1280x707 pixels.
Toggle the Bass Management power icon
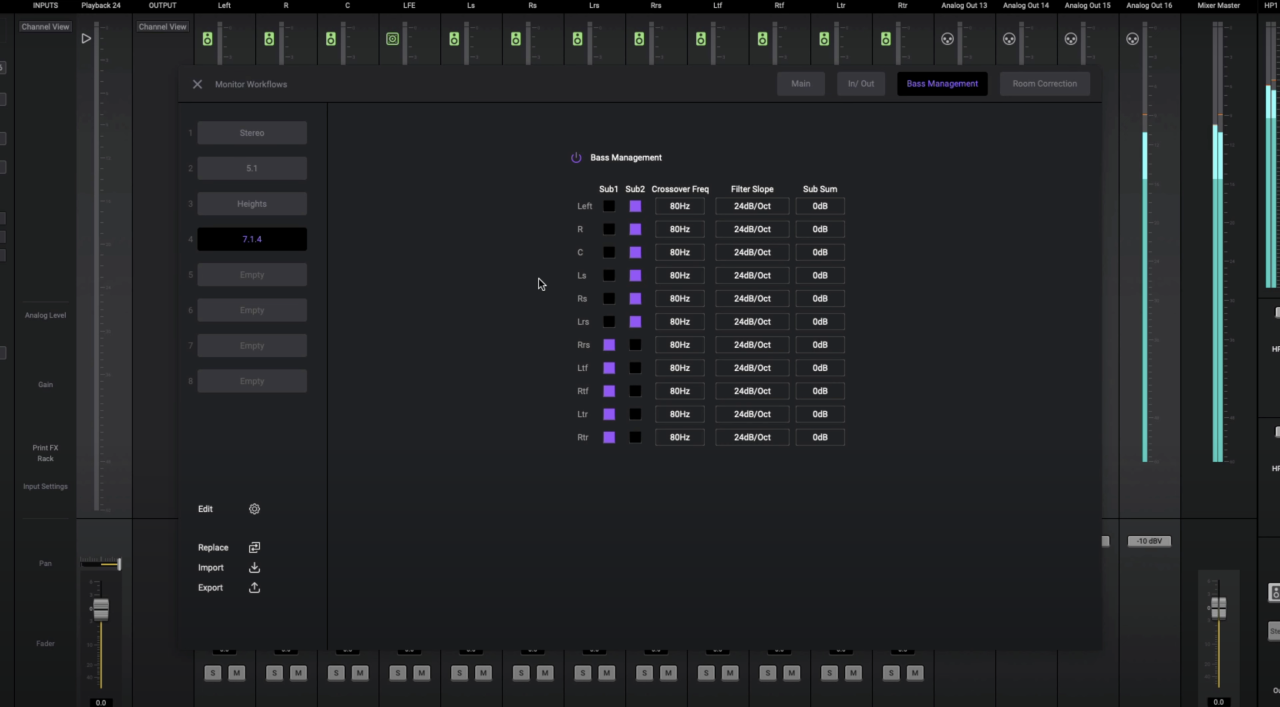tap(576, 158)
